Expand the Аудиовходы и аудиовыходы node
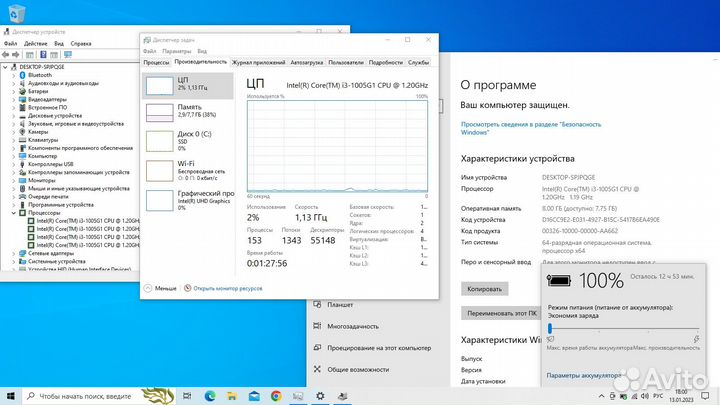The image size is (720, 405). (14, 83)
